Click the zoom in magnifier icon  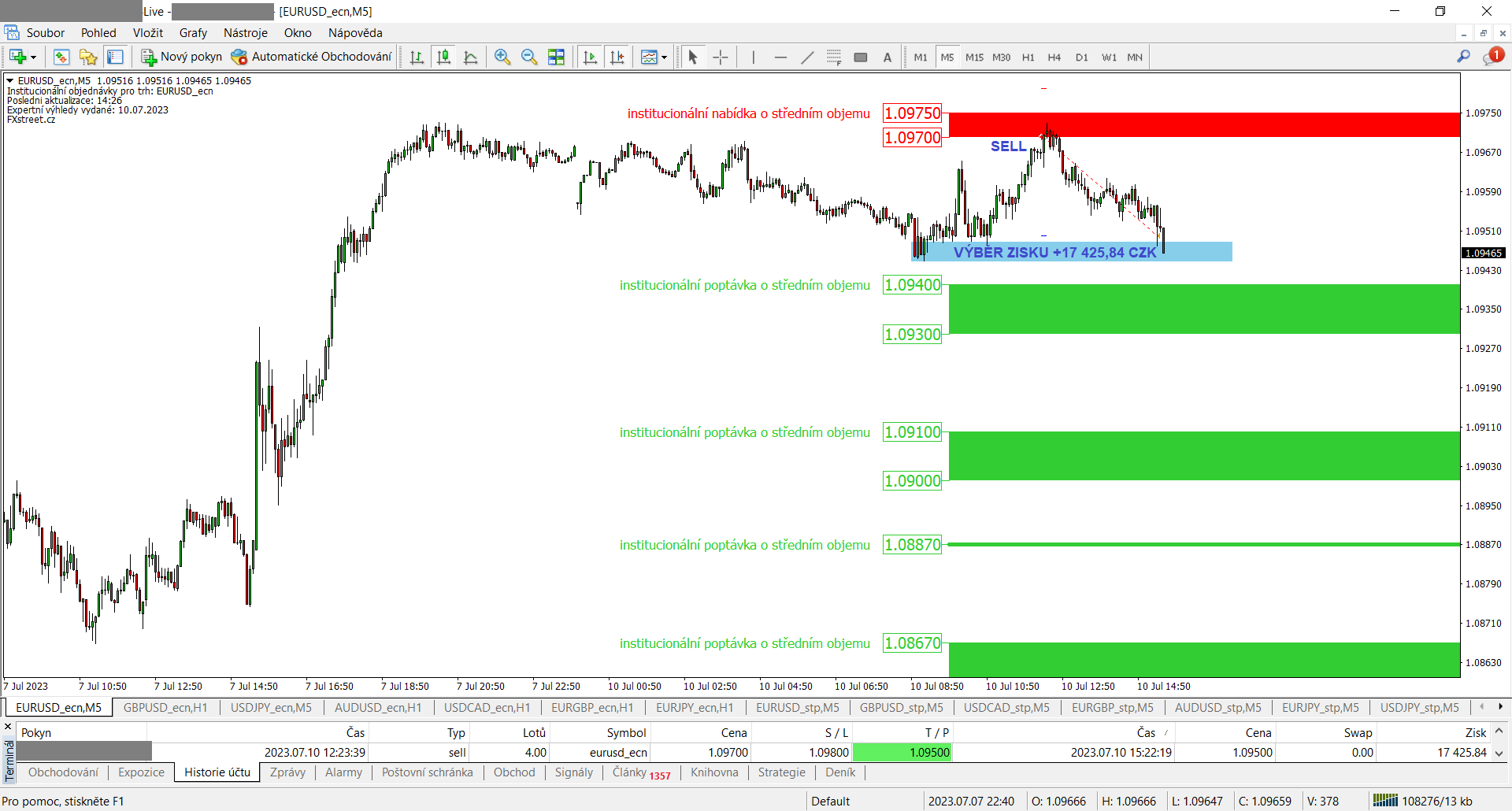tap(502, 57)
